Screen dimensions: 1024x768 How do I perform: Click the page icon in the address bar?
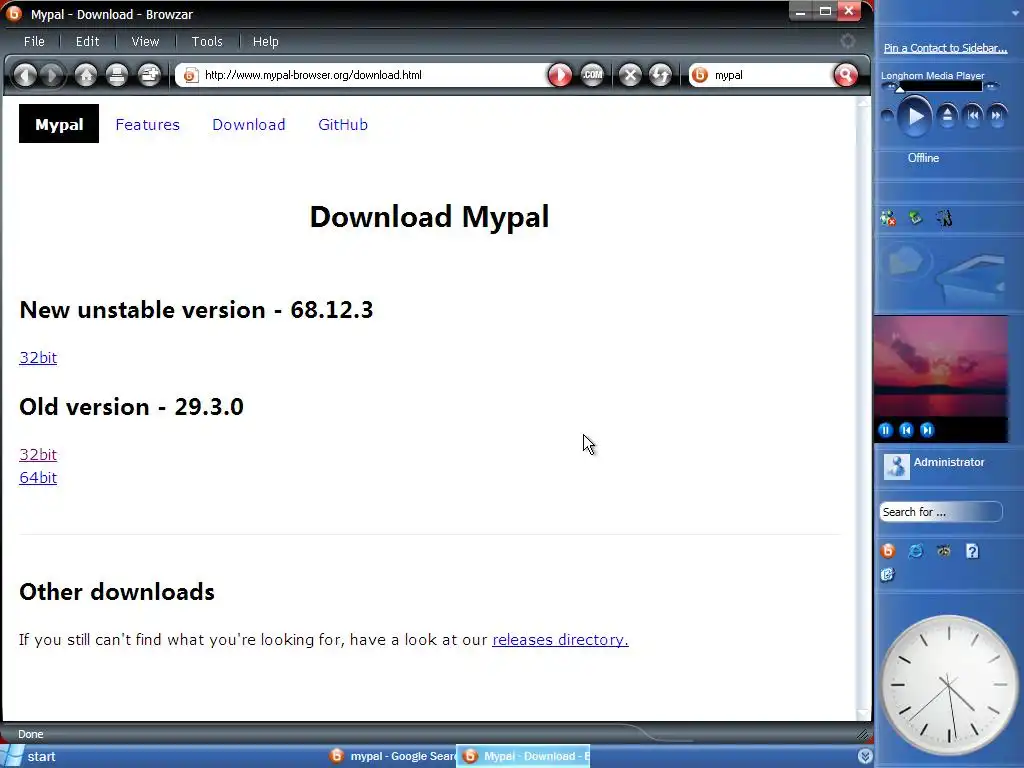point(190,75)
